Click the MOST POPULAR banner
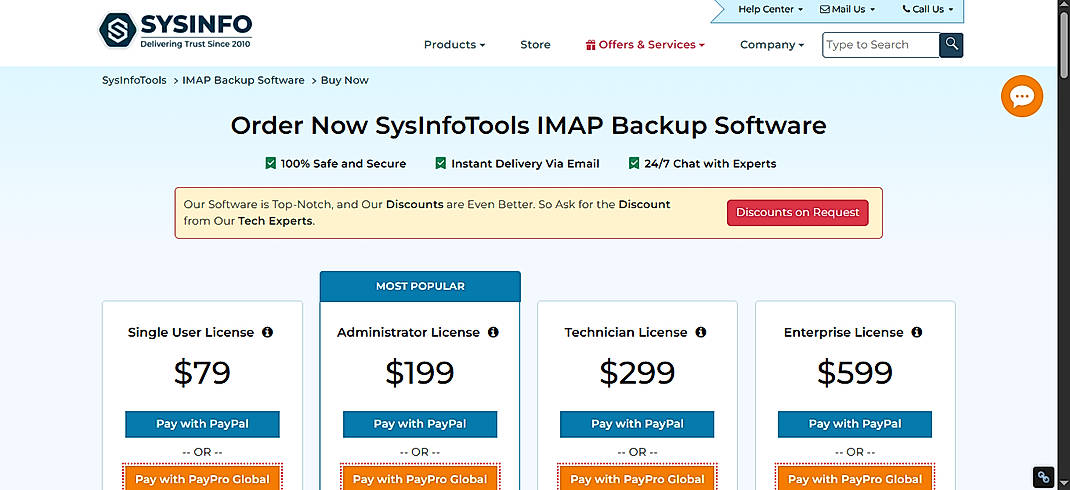The height and width of the screenshot is (490, 1070). tap(420, 287)
